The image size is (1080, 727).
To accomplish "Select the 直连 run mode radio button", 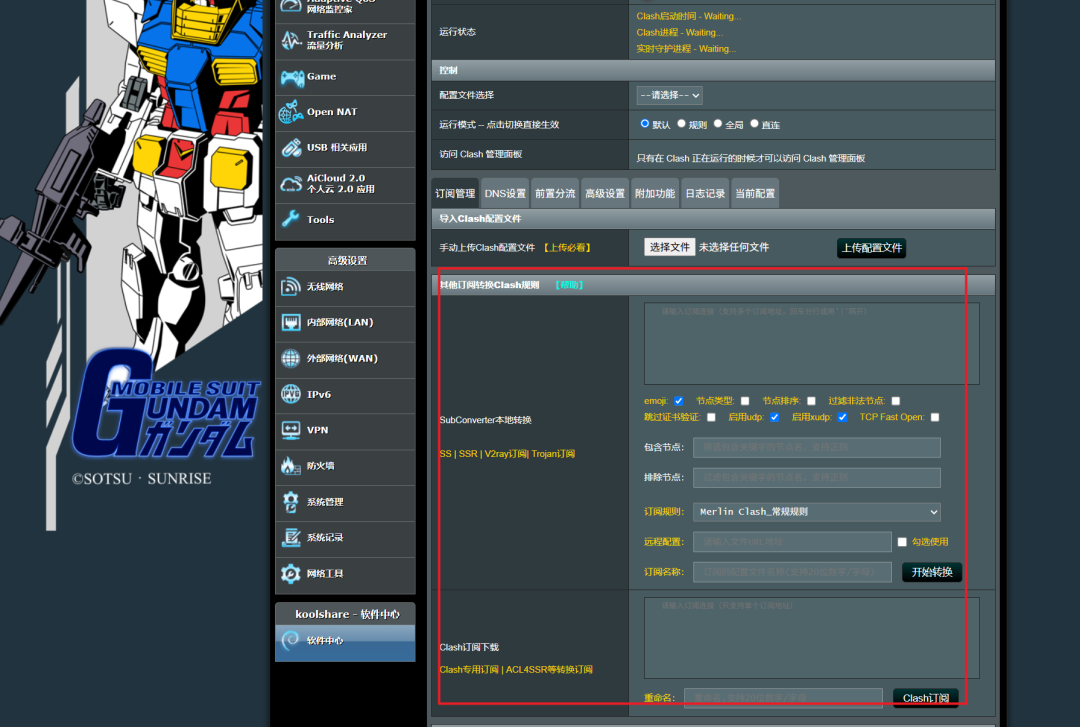I will [754, 123].
